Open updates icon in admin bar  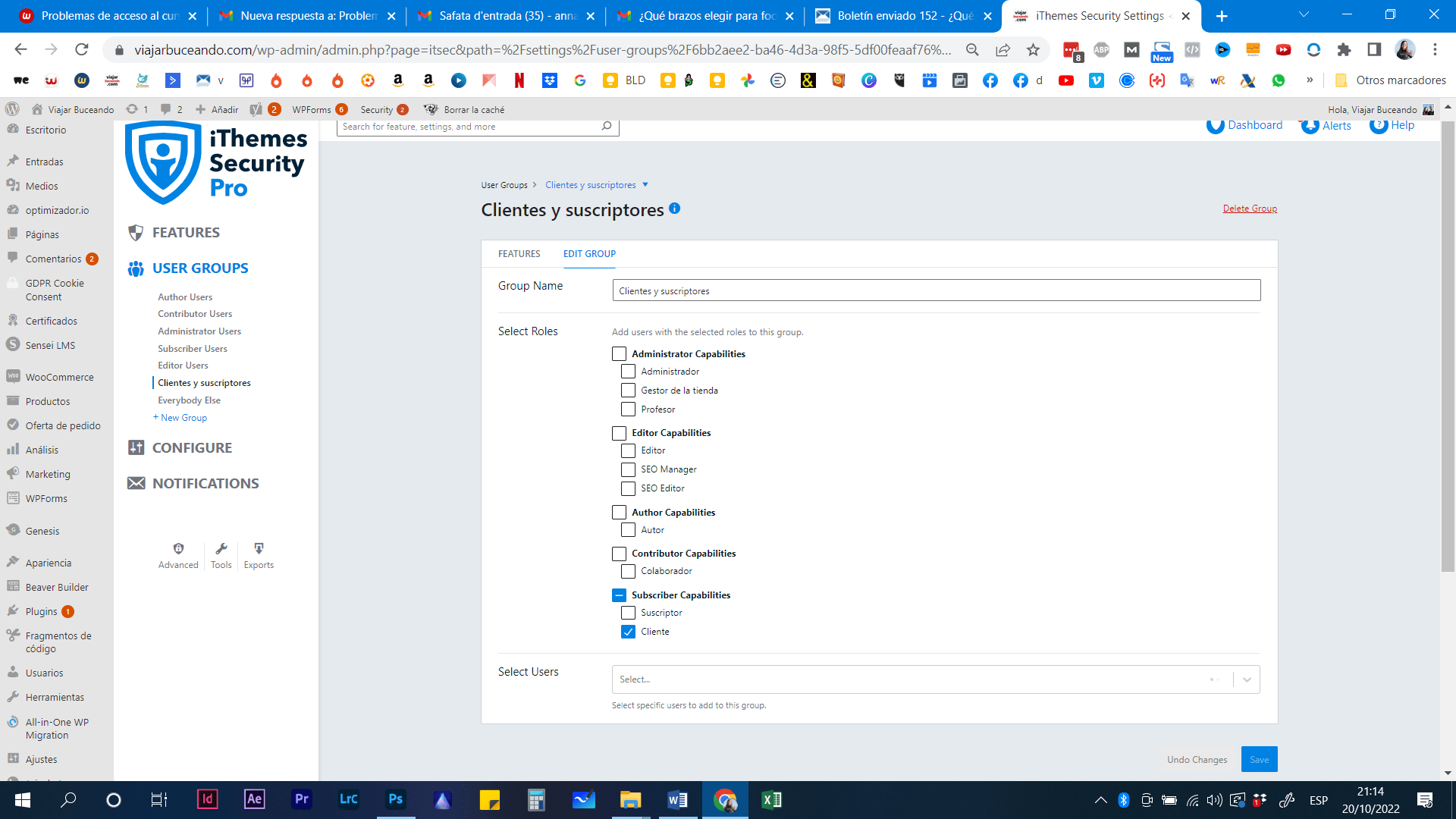coord(132,109)
